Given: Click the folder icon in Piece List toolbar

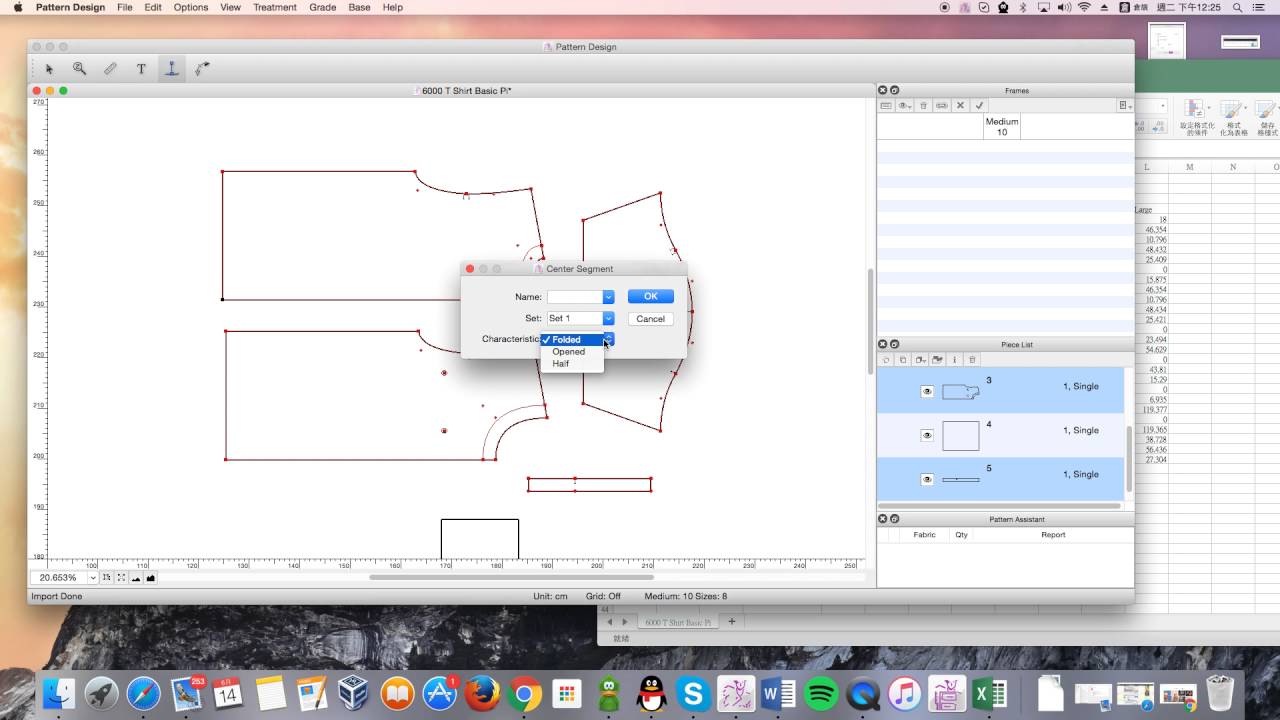Looking at the screenshot, I should tap(937, 359).
